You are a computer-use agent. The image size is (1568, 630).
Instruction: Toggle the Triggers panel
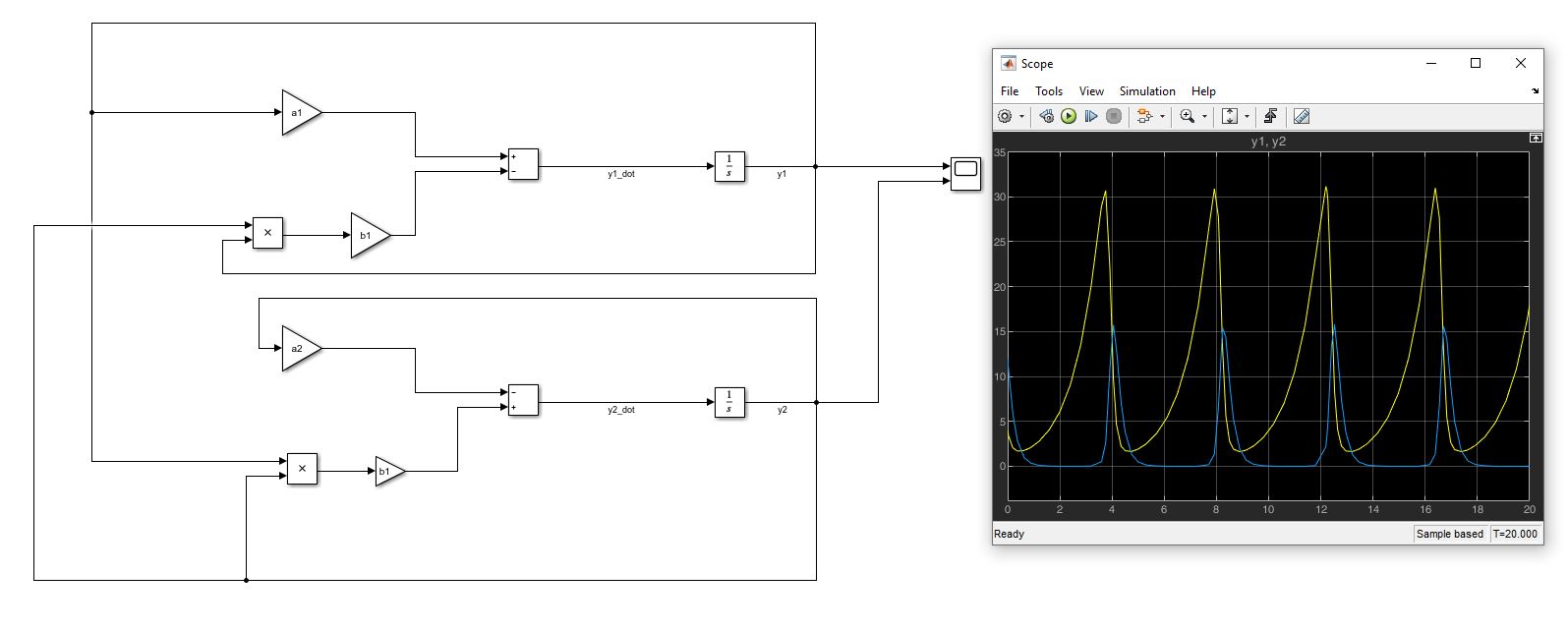tap(1270, 116)
